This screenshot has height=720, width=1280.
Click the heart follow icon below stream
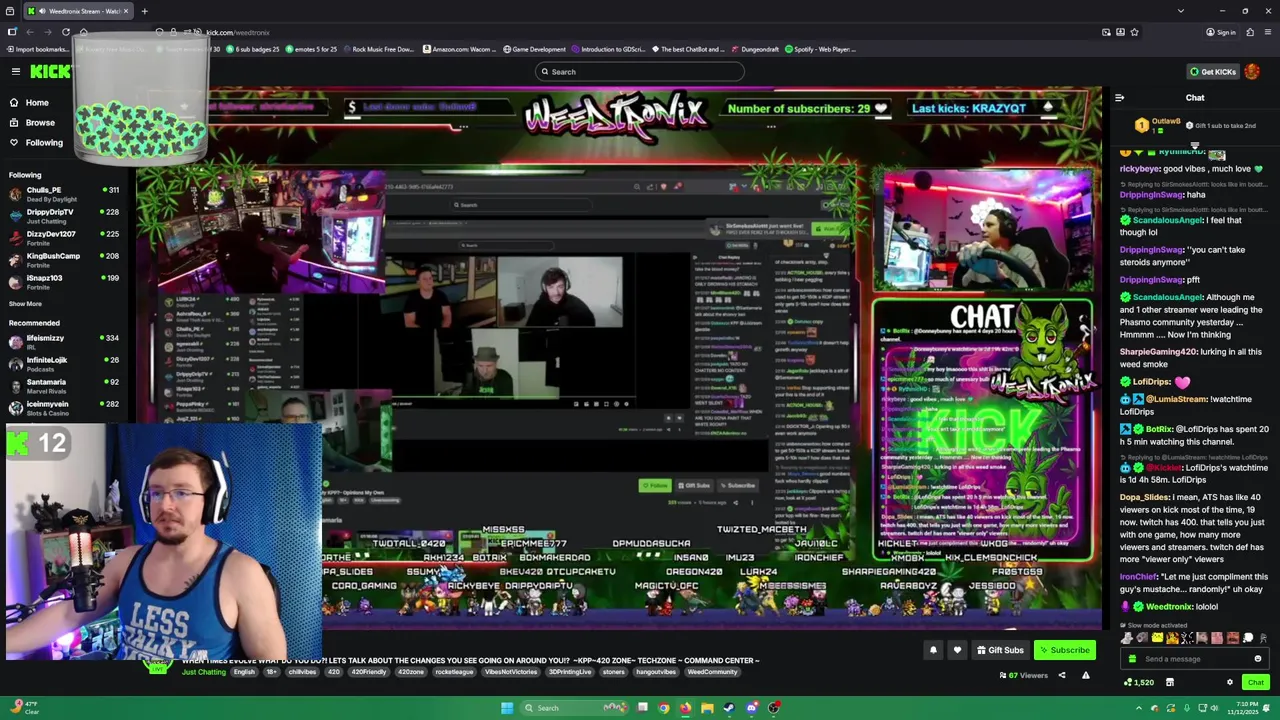pyautogui.click(x=957, y=650)
